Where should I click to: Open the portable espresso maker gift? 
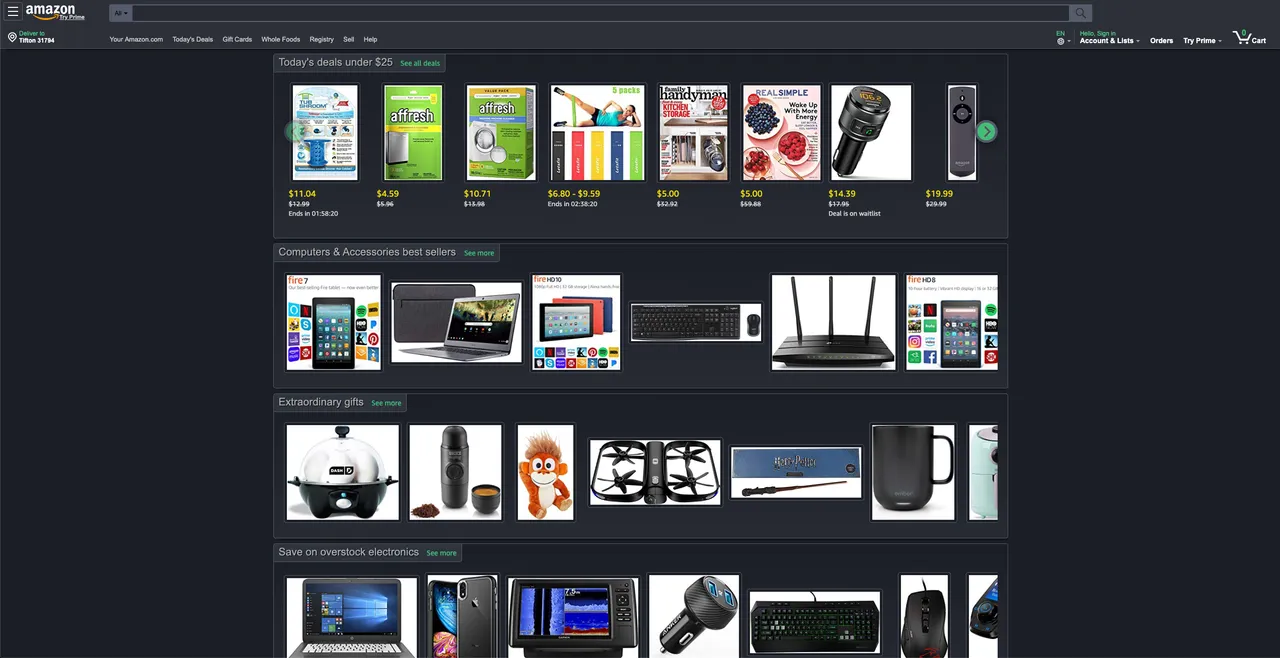coord(455,472)
